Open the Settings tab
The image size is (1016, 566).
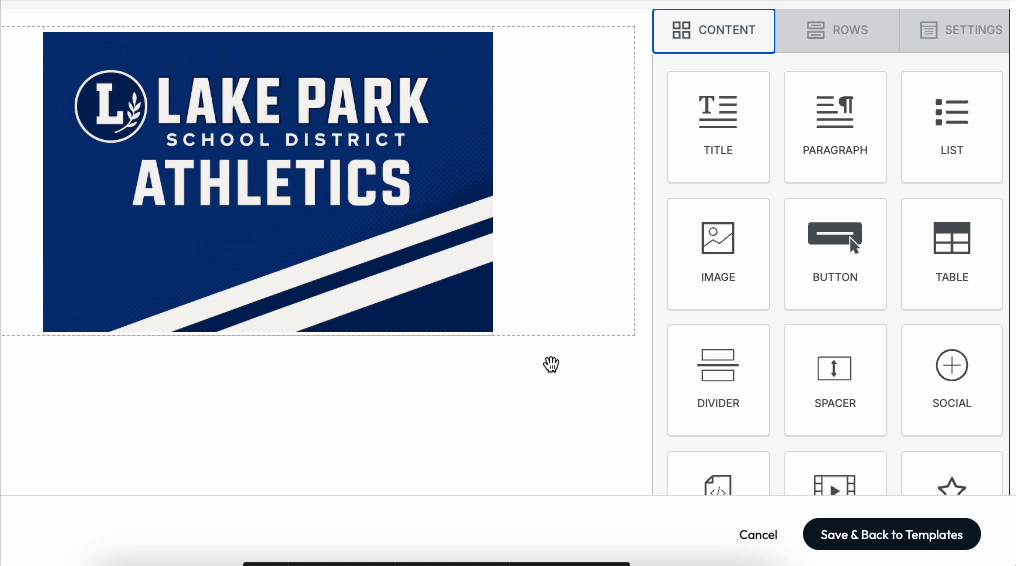pos(960,30)
